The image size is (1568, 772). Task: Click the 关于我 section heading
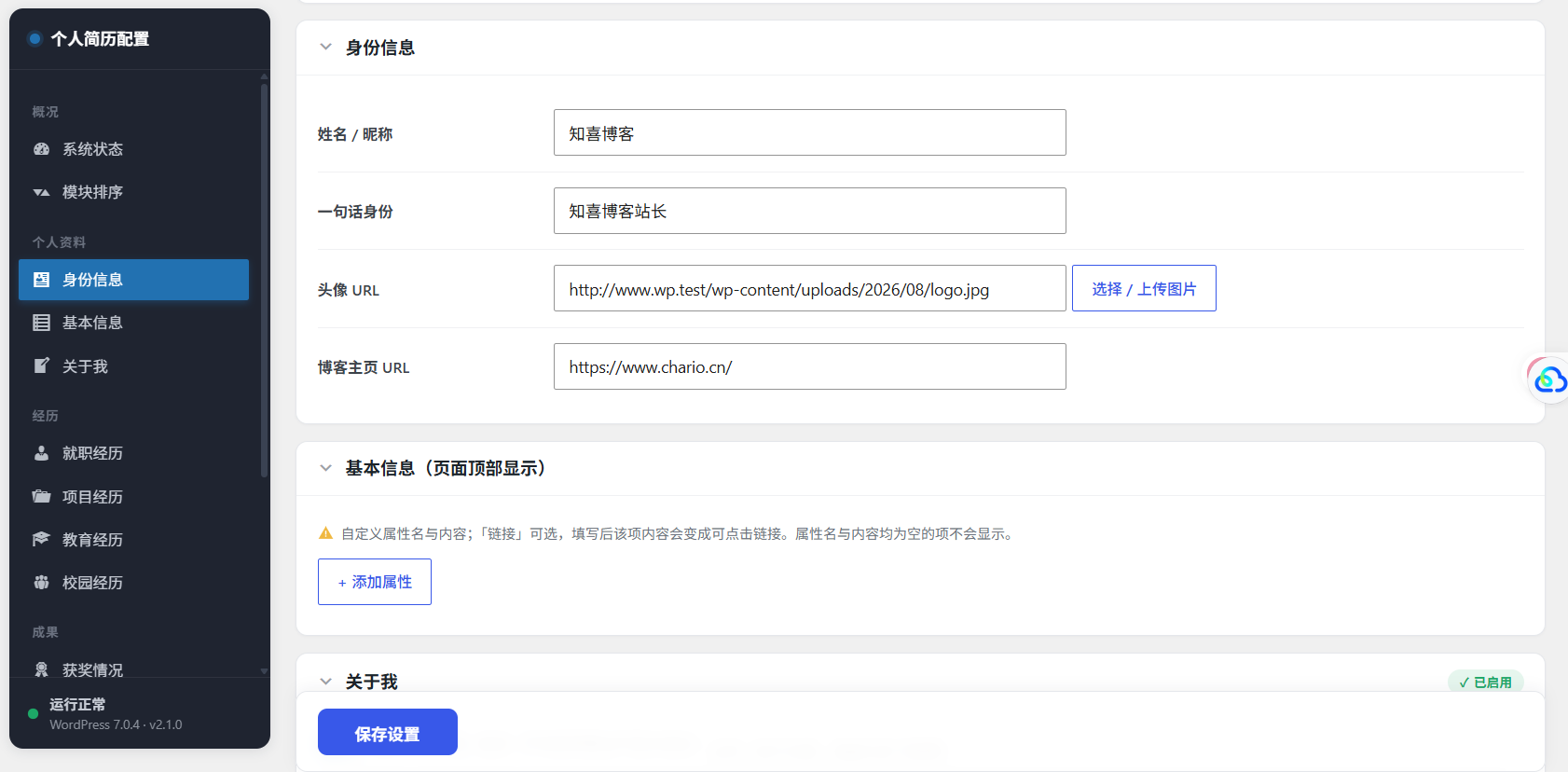pyautogui.click(x=371, y=682)
